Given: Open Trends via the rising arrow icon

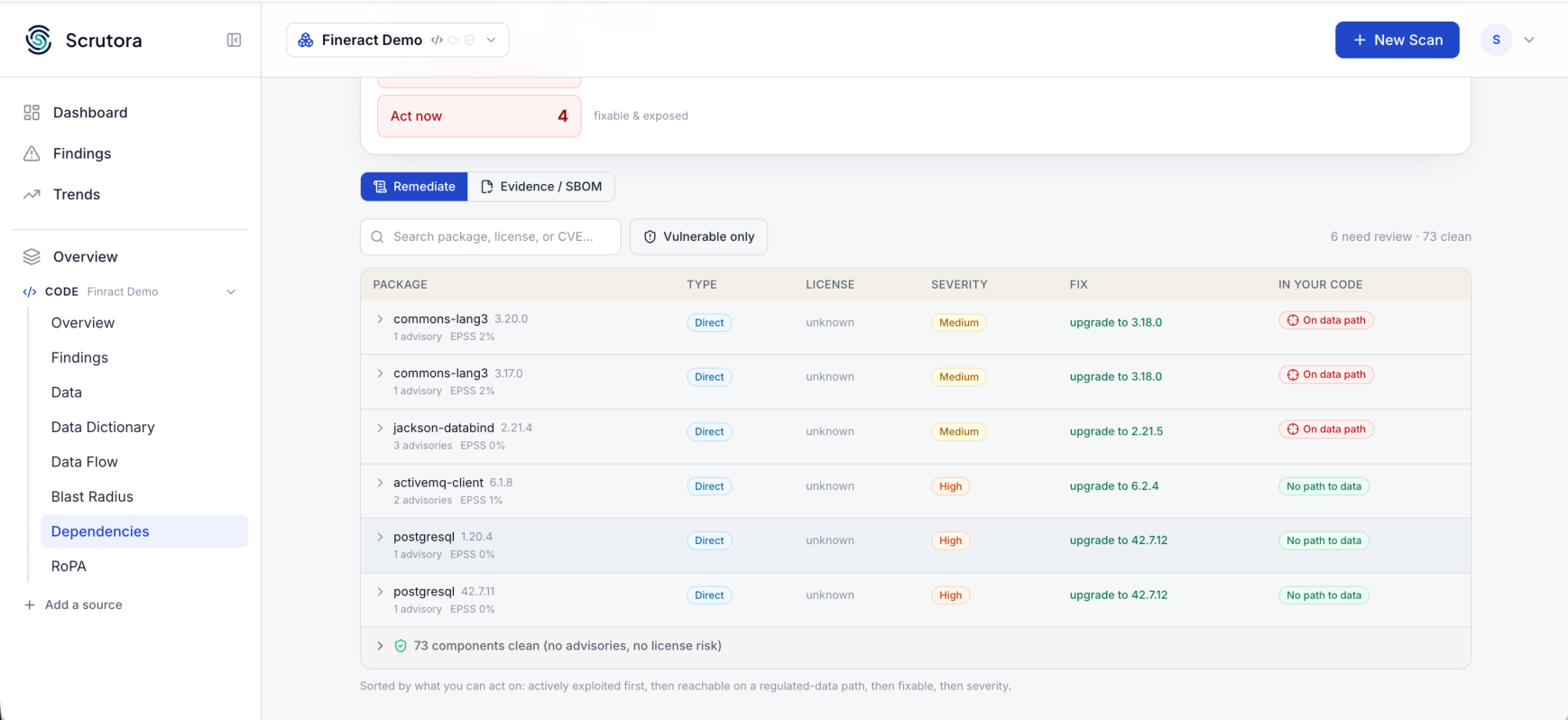Looking at the screenshot, I should (32, 194).
